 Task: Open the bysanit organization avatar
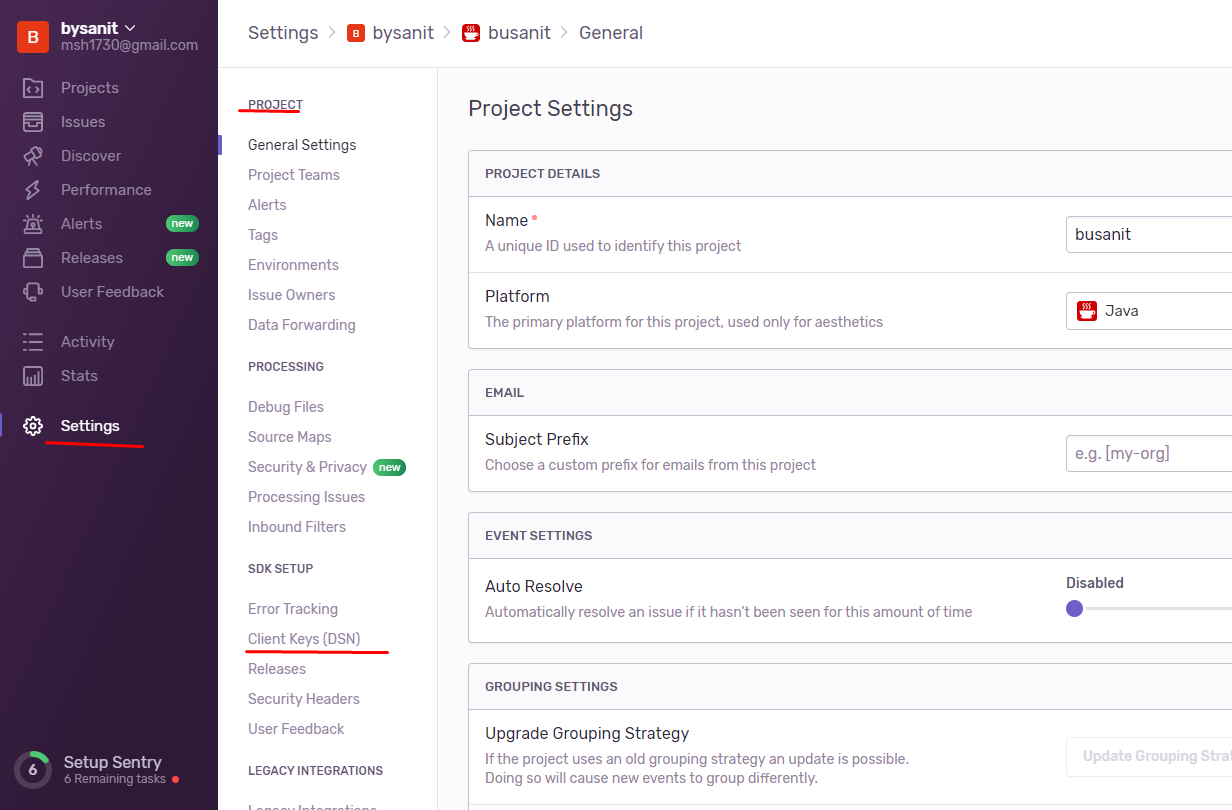(33, 37)
